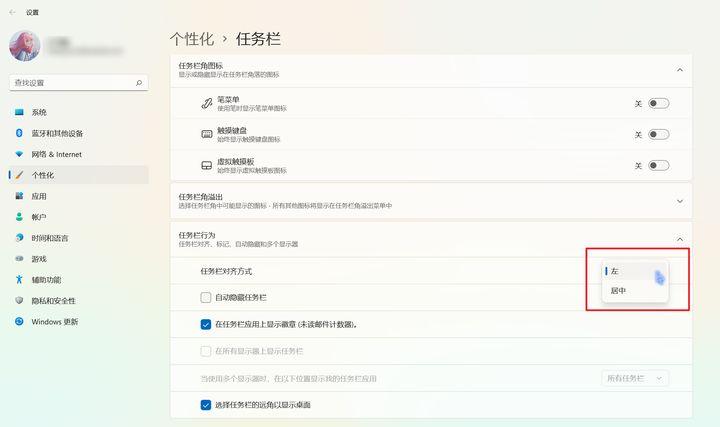Click the 笔菜单 pen icon
Image resolution: width=720 pixels, height=427 pixels.
(207, 103)
